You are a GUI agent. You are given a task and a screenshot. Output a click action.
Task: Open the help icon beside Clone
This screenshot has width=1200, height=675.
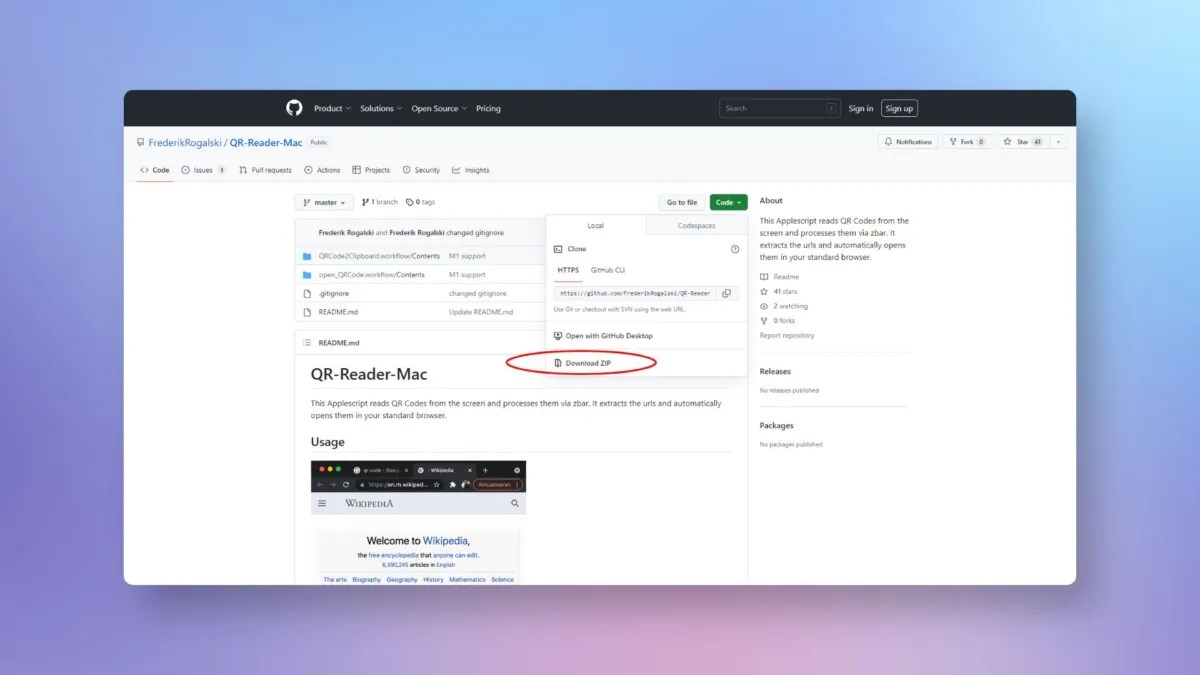[x=735, y=249]
